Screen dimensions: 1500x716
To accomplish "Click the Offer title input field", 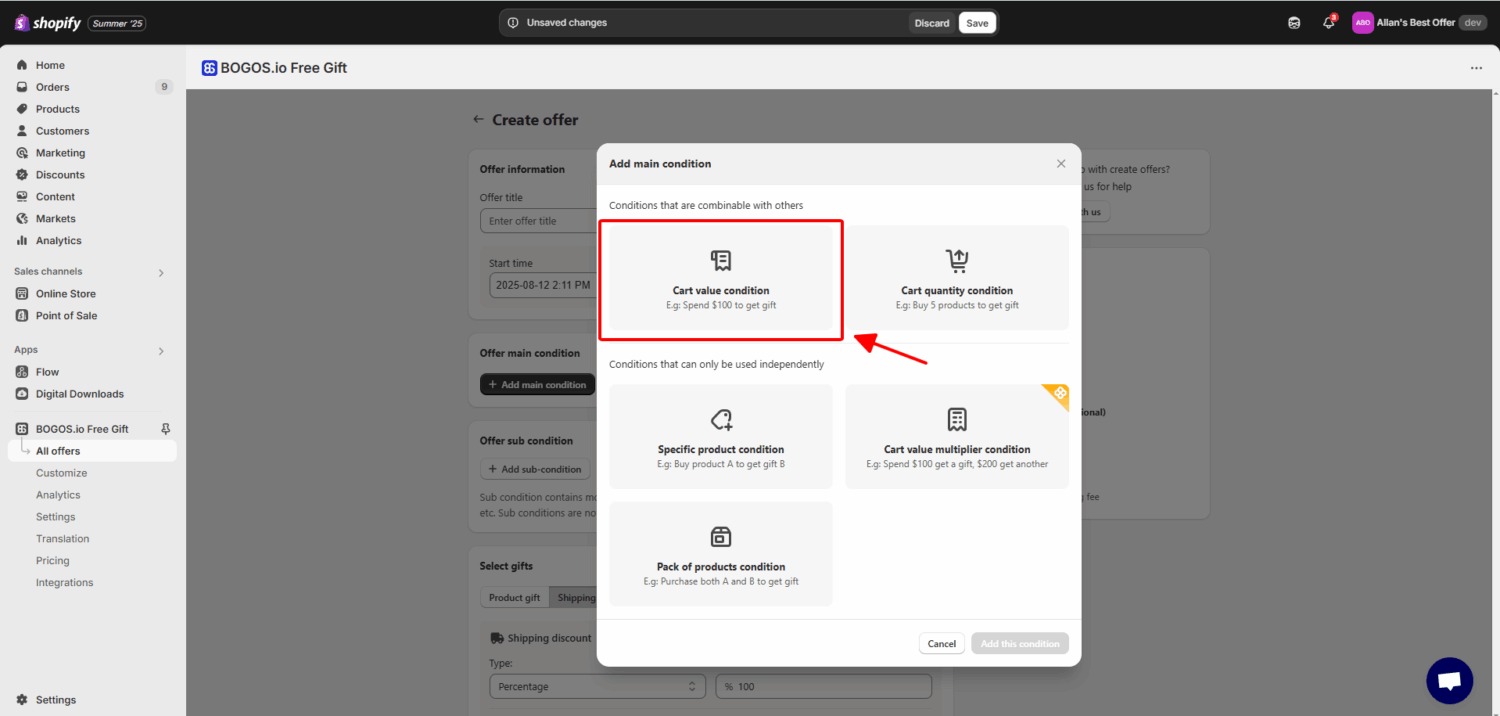I will tap(540, 221).
